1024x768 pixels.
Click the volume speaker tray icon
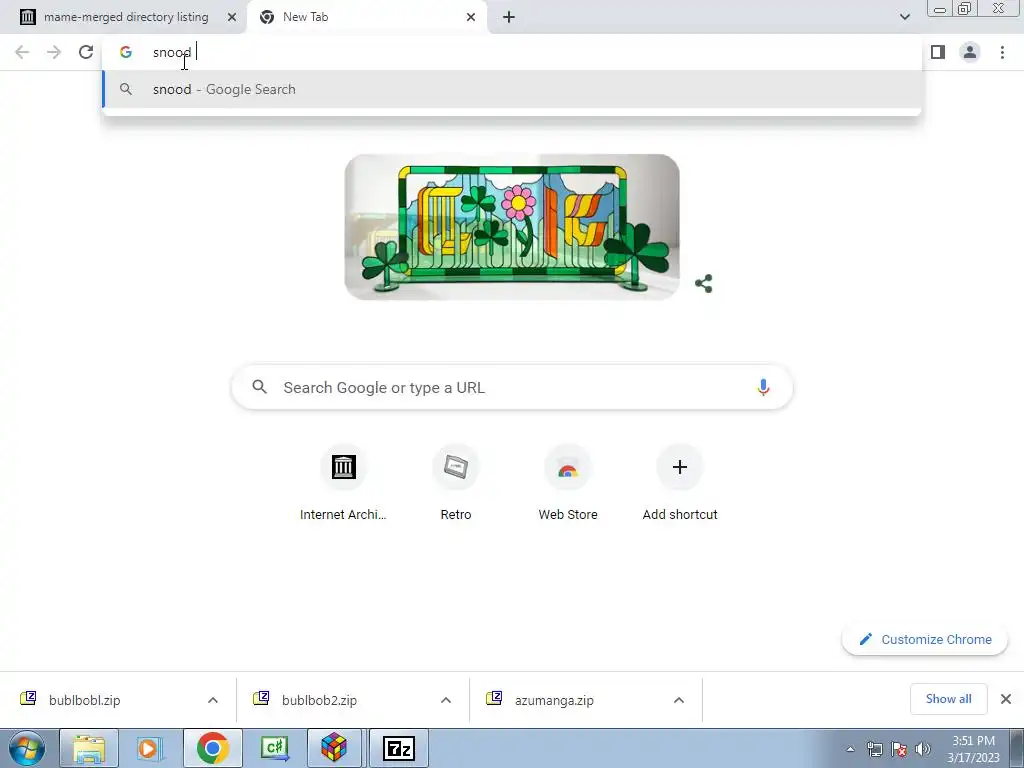click(923, 749)
